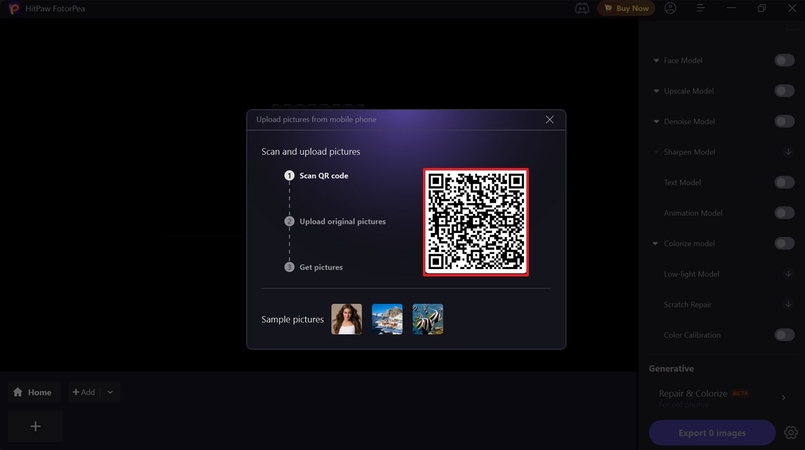Open the user account icon
The image size is (805, 450).
click(x=670, y=8)
